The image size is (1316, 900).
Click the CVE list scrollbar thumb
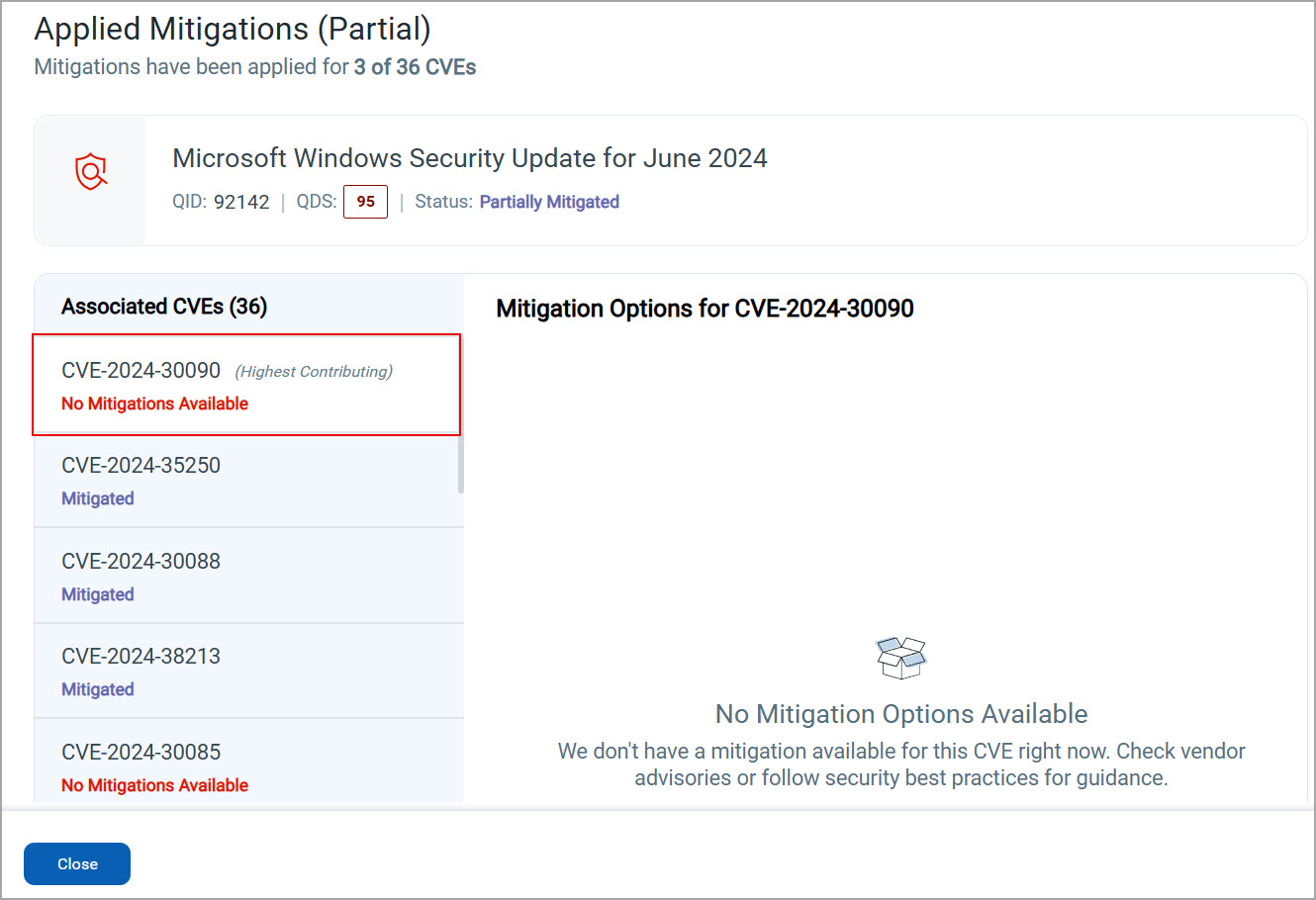coord(461,463)
